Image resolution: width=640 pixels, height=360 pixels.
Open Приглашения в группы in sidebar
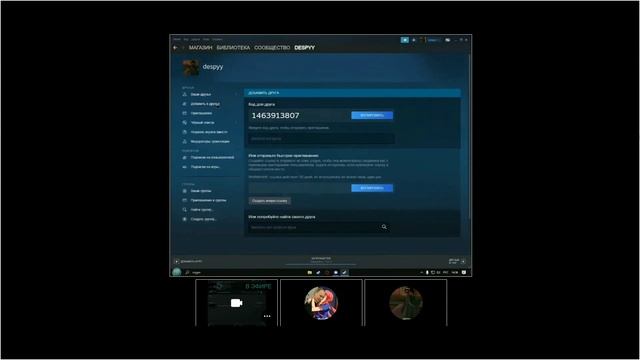click(208, 200)
